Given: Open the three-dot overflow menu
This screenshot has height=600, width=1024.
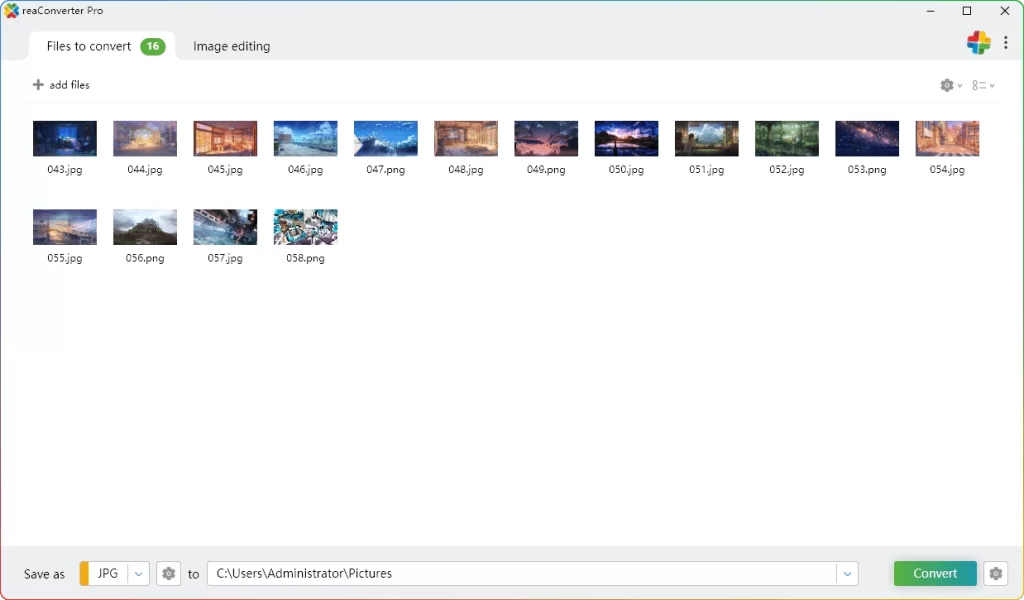Looking at the screenshot, I should [x=1006, y=43].
